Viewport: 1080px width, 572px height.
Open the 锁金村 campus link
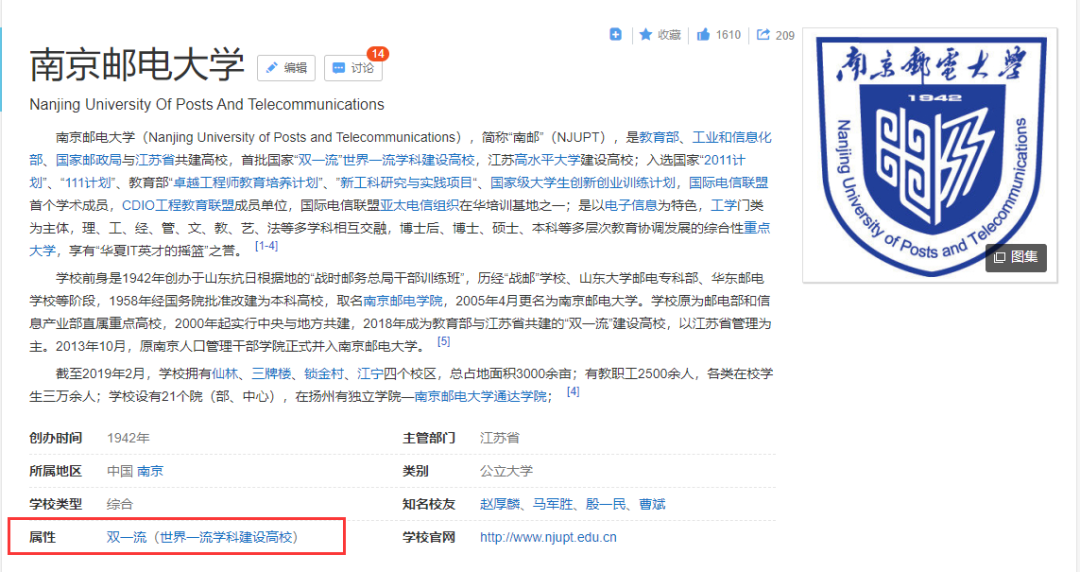coord(324,374)
